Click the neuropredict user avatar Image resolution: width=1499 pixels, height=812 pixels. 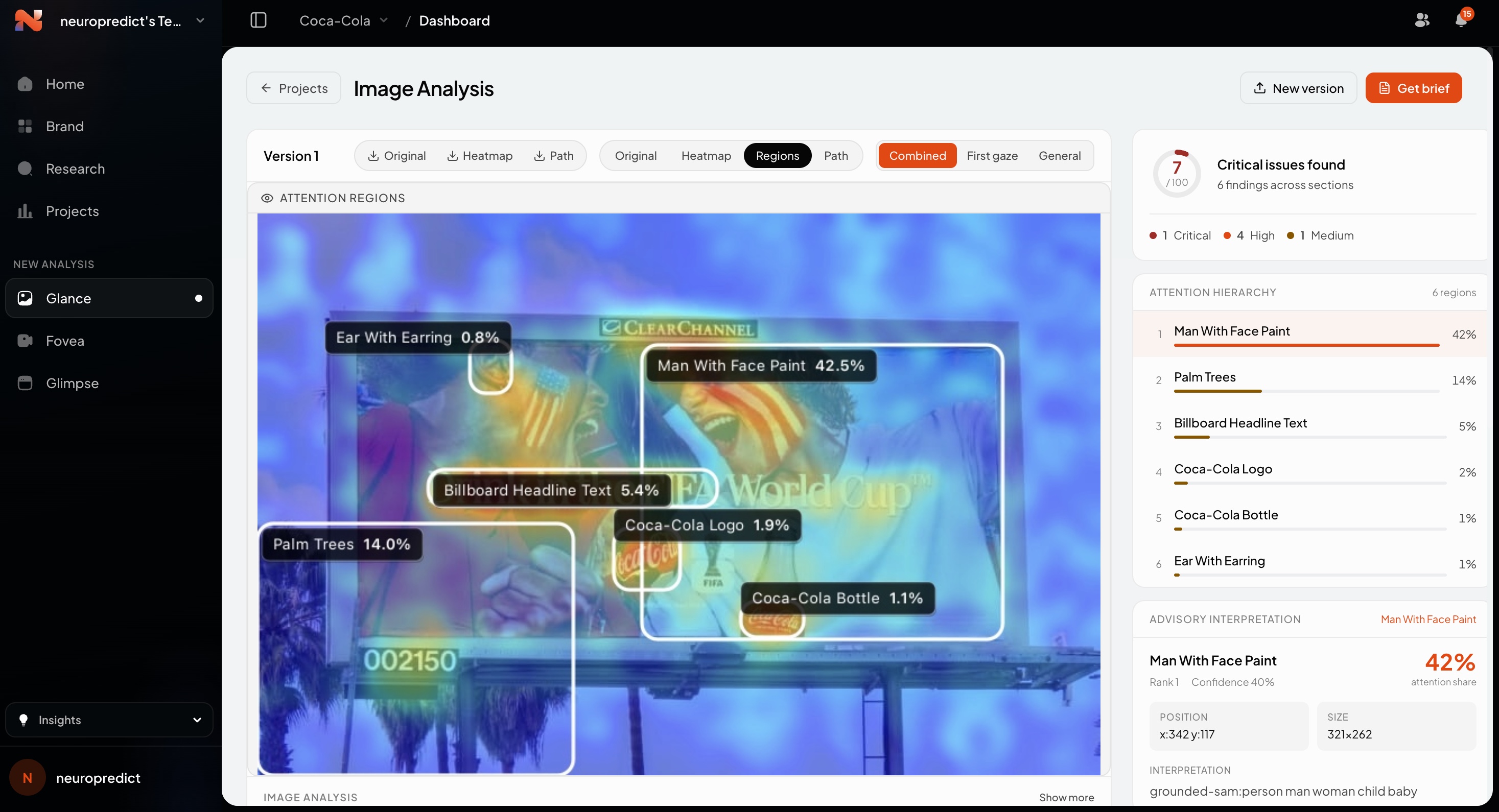[28, 778]
